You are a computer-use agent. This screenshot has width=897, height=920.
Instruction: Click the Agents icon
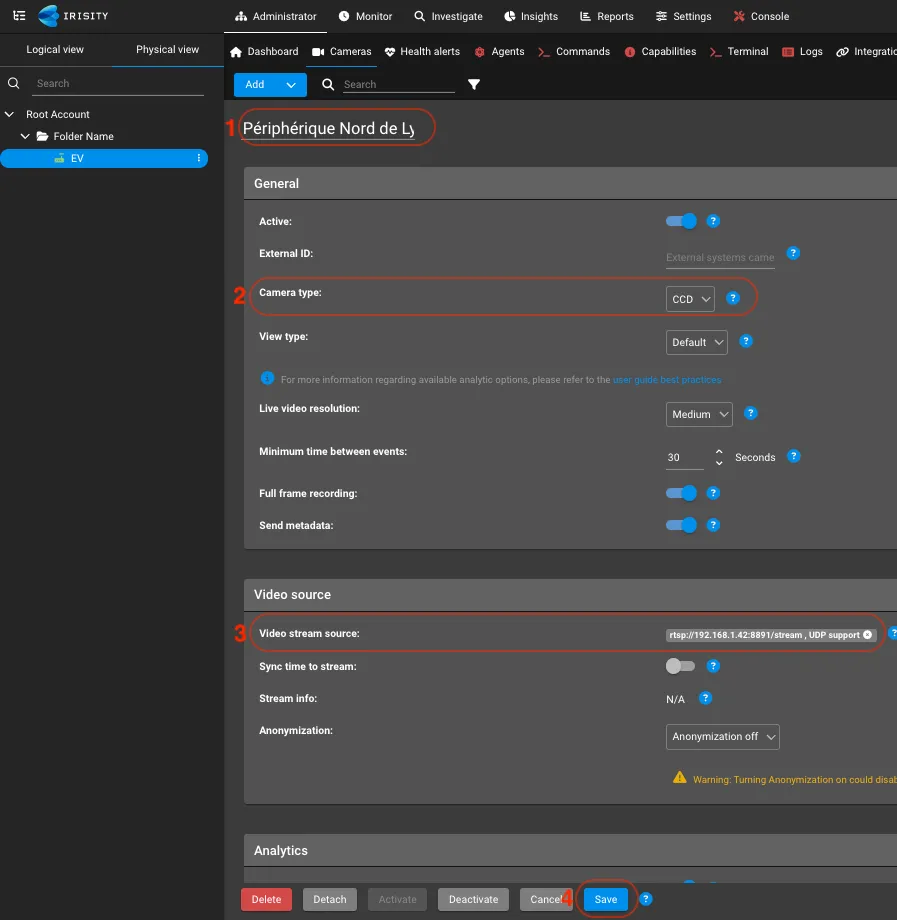[482, 52]
